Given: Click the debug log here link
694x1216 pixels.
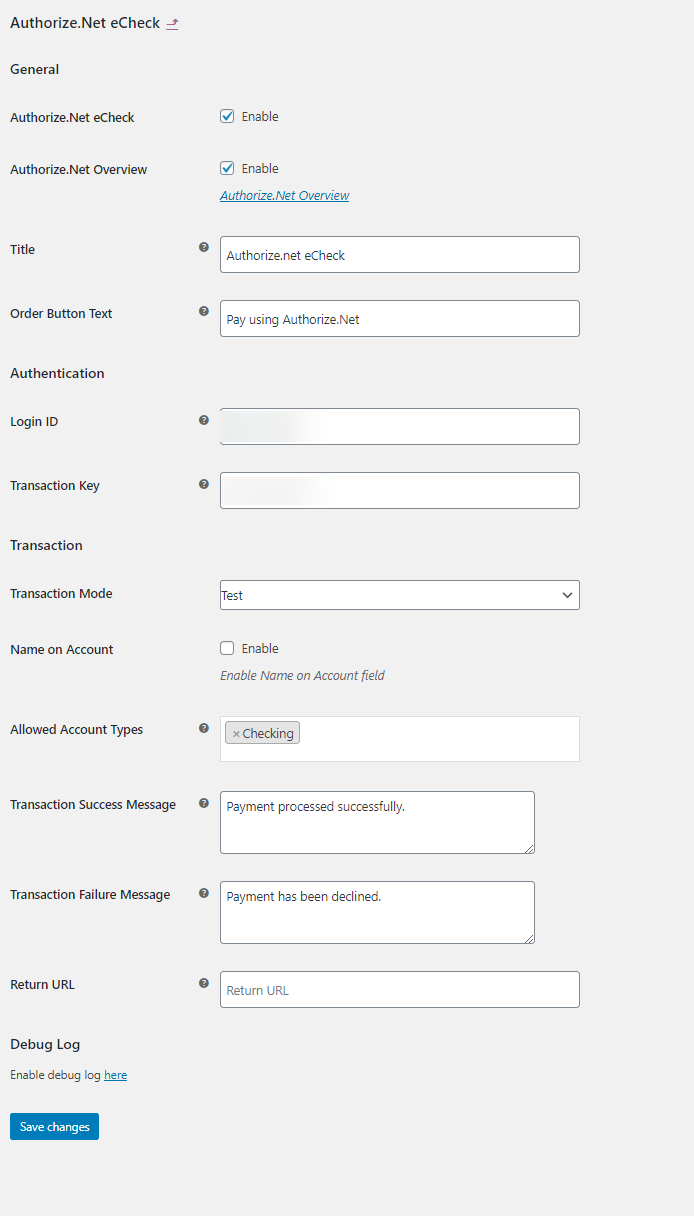Looking at the screenshot, I should click(x=115, y=1074).
